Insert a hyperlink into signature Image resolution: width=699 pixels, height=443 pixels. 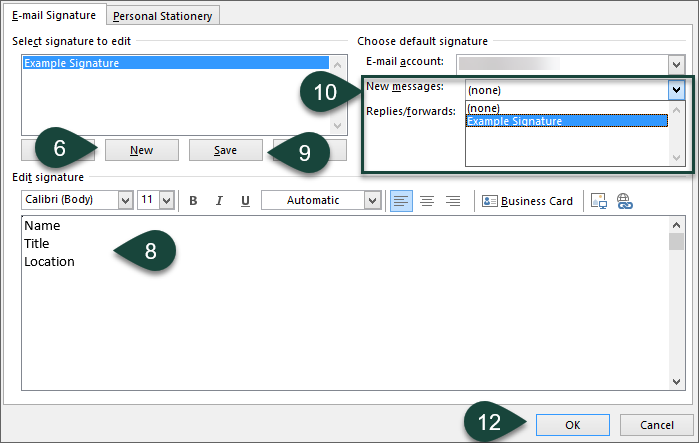click(x=625, y=201)
